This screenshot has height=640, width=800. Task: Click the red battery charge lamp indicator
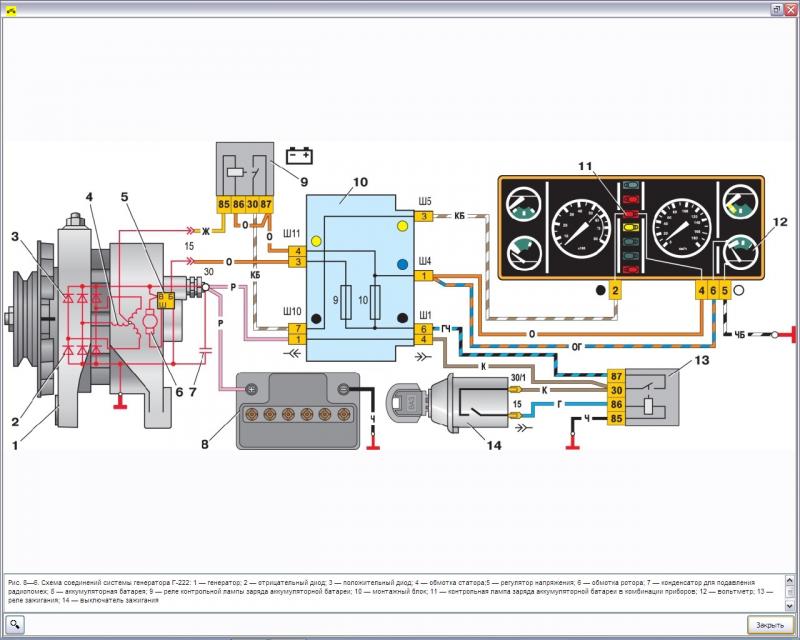pyautogui.click(x=631, y=214)
